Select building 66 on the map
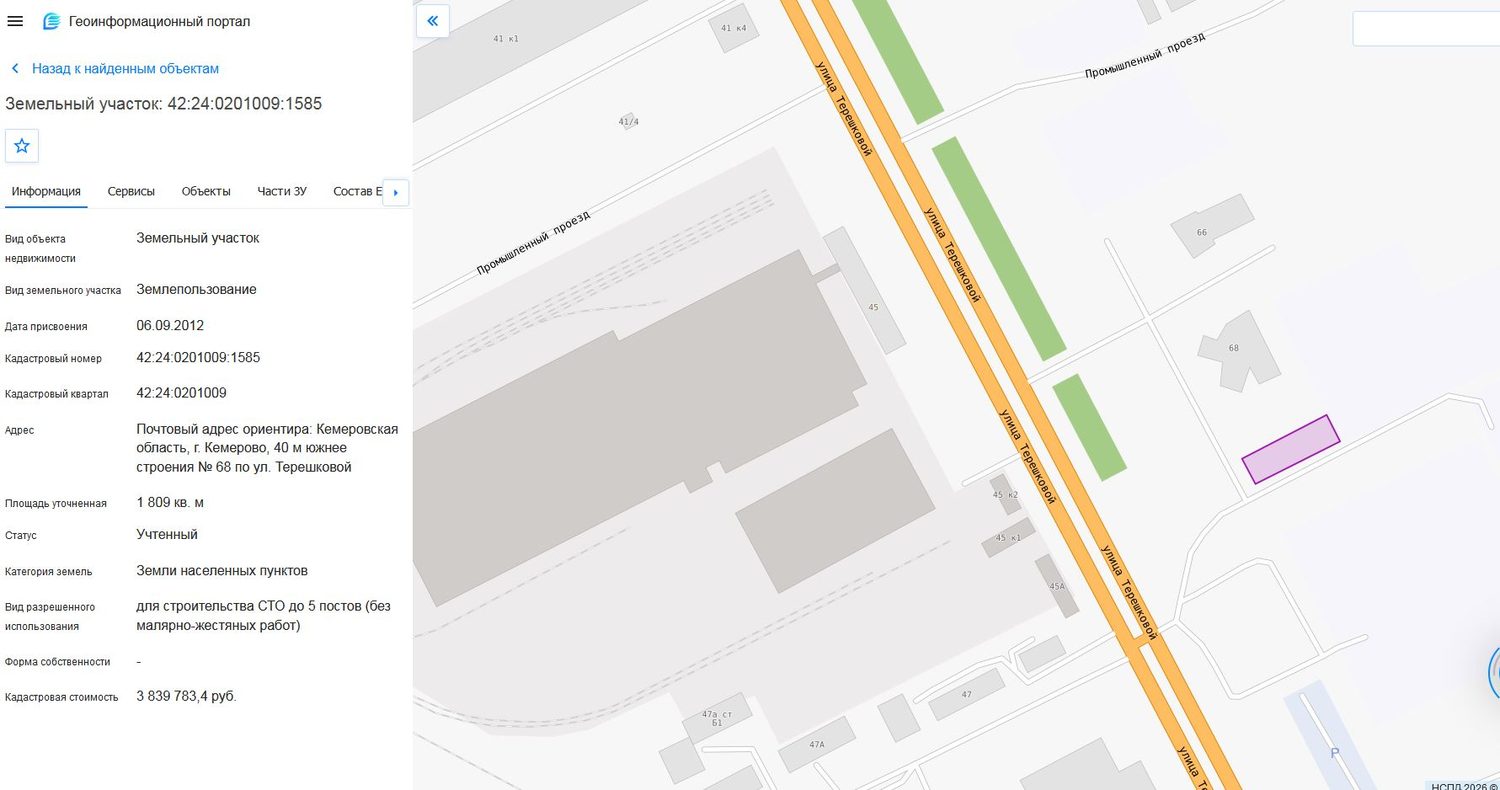This screenshot has width=1500, height=790. point(1212,224)
